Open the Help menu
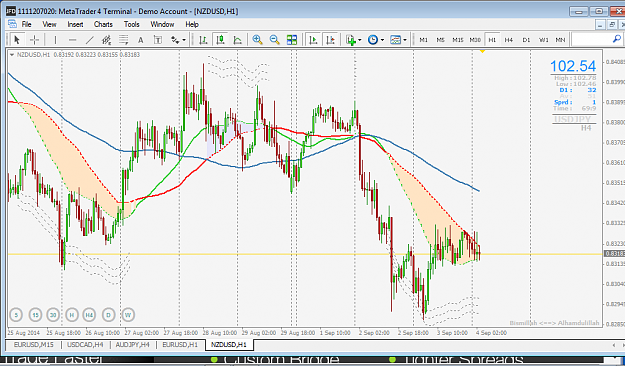The height and width of the screenshot is (366, 625). tap(192, 24)
